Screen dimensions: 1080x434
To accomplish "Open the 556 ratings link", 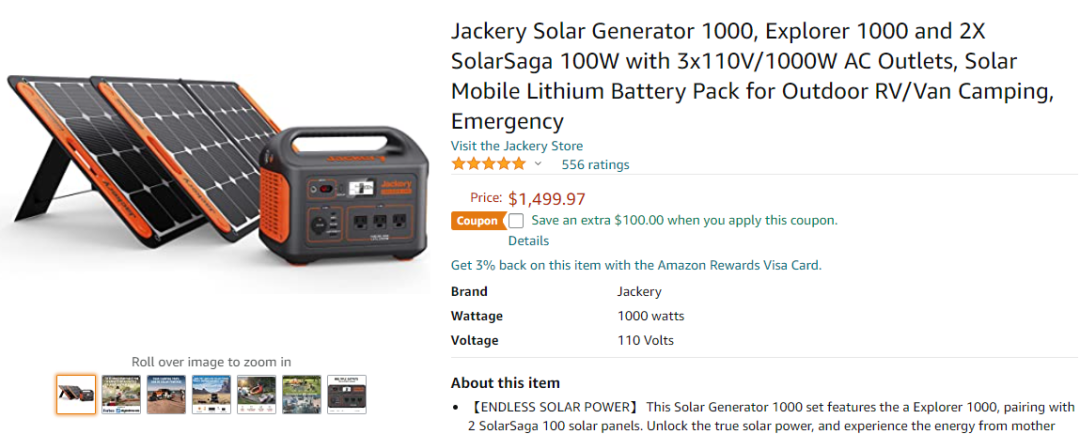I will (x=595, y=165).
